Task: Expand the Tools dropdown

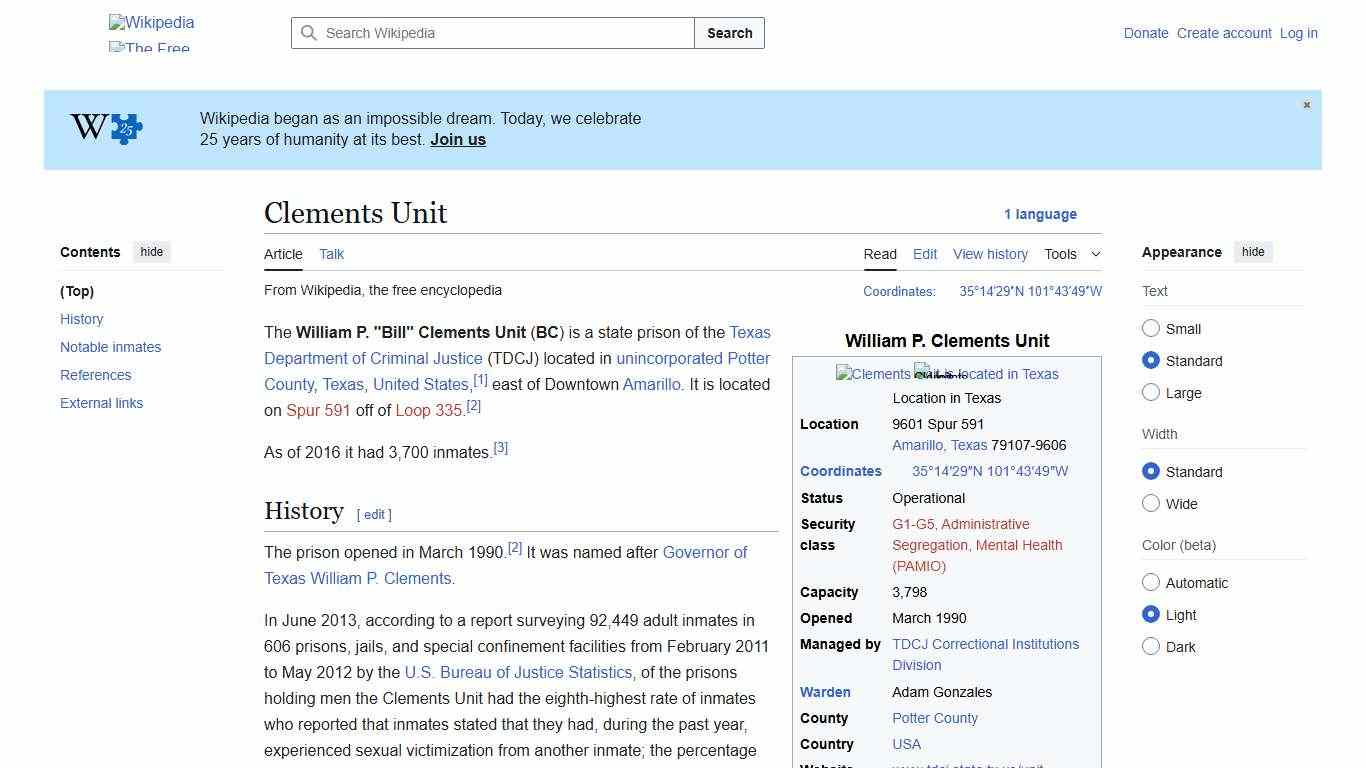Action: 1072,254
